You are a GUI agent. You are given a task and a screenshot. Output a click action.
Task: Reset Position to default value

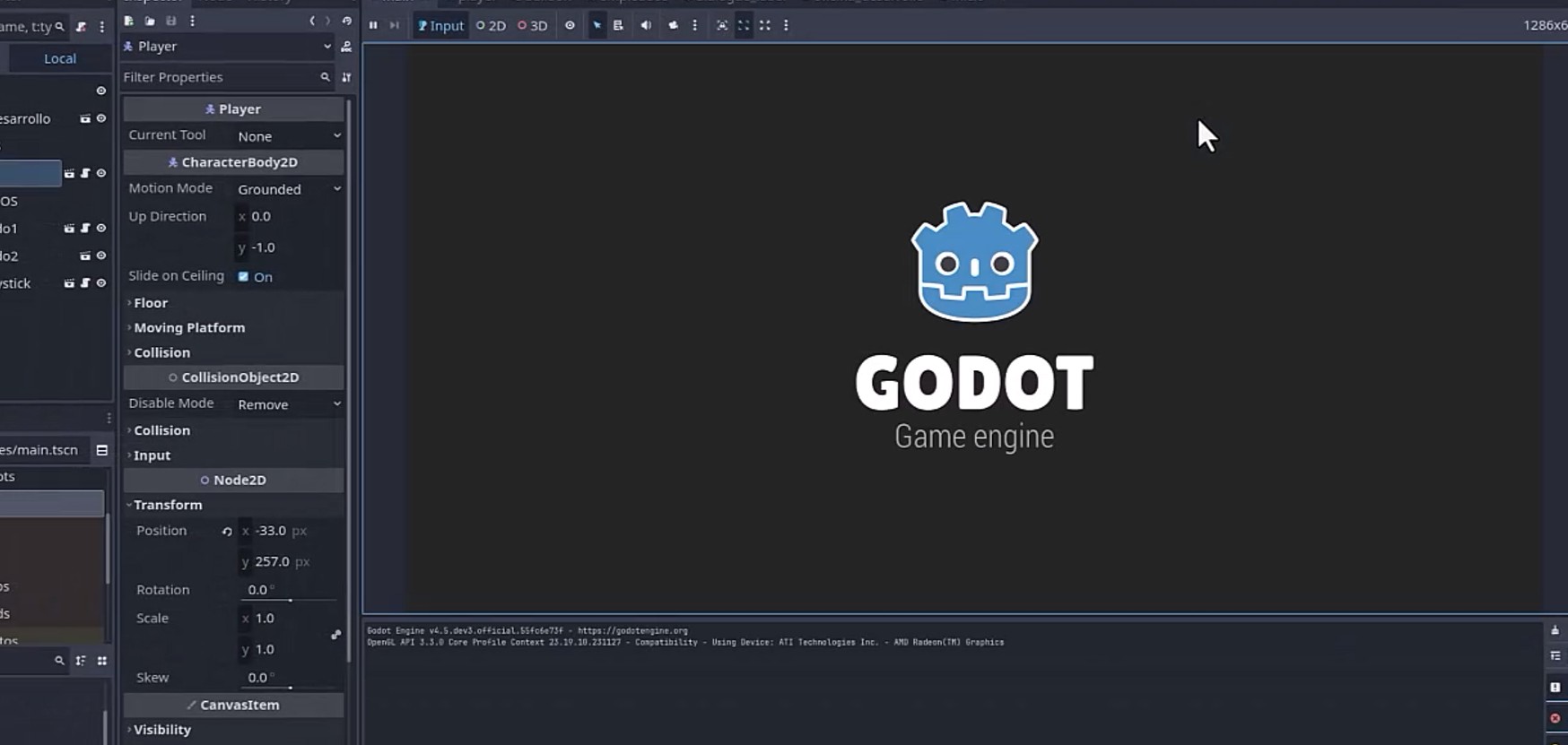tap(227, 532)
